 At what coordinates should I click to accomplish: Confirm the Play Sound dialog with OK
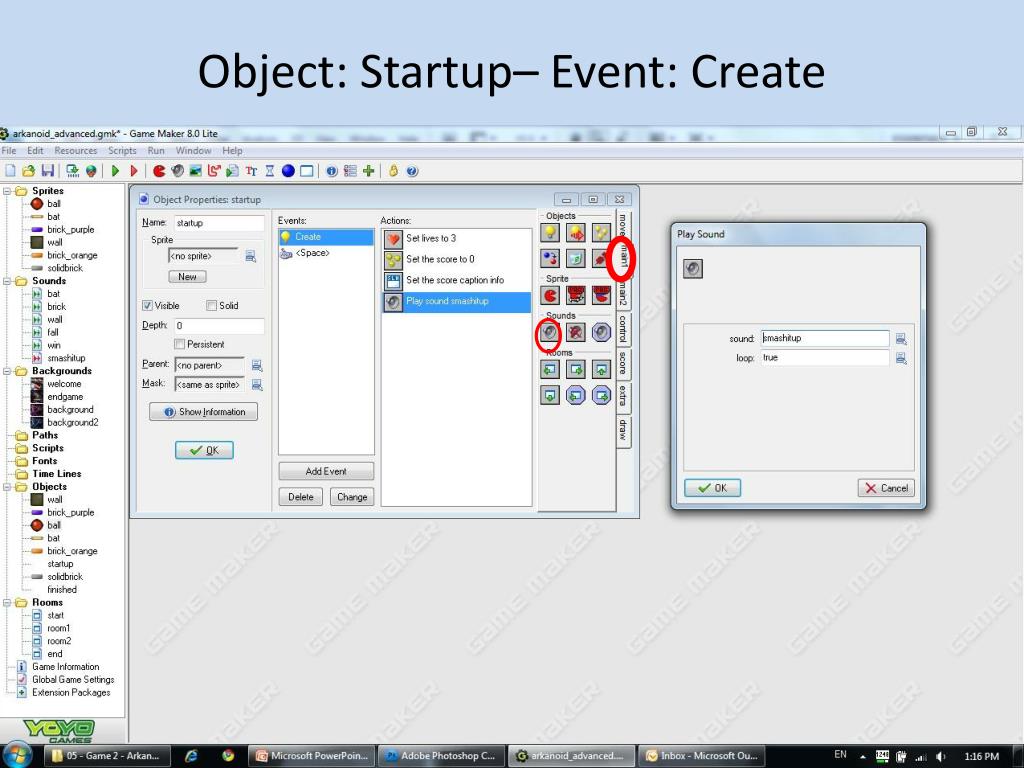click(712, 488)
